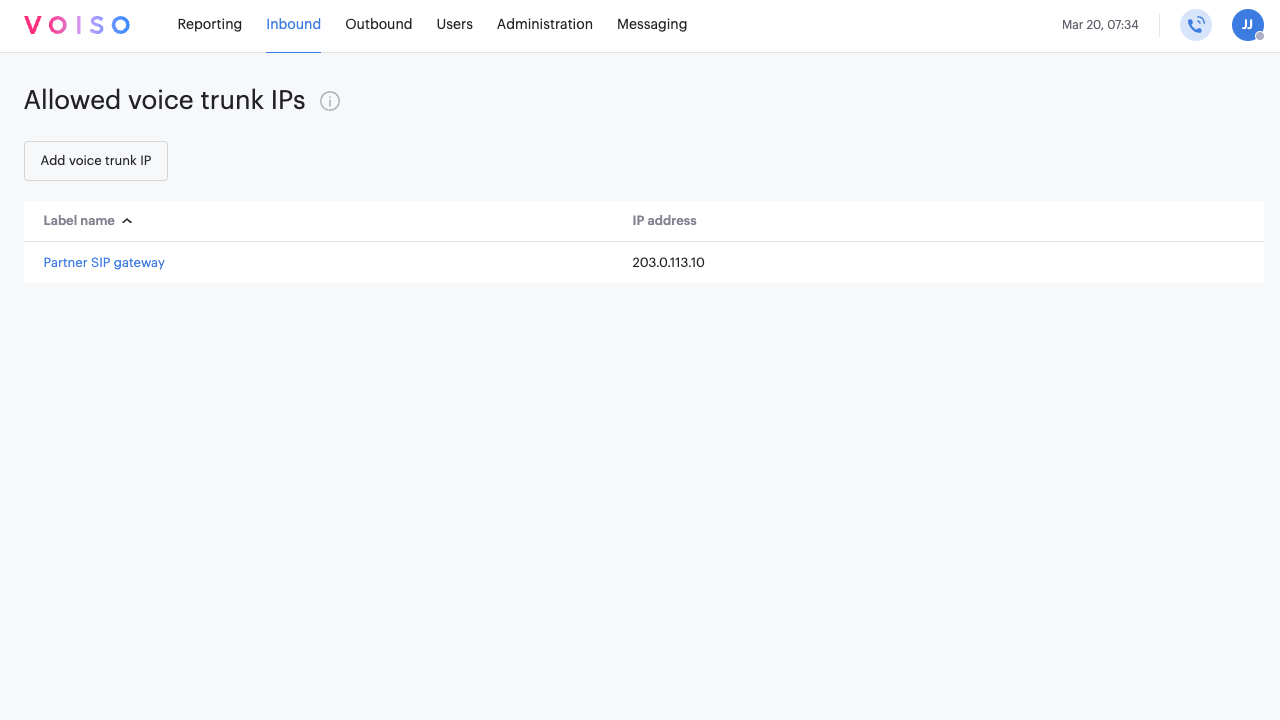
Task: Select the IP address 203.0.113.10 text
Action: point(668,262)
